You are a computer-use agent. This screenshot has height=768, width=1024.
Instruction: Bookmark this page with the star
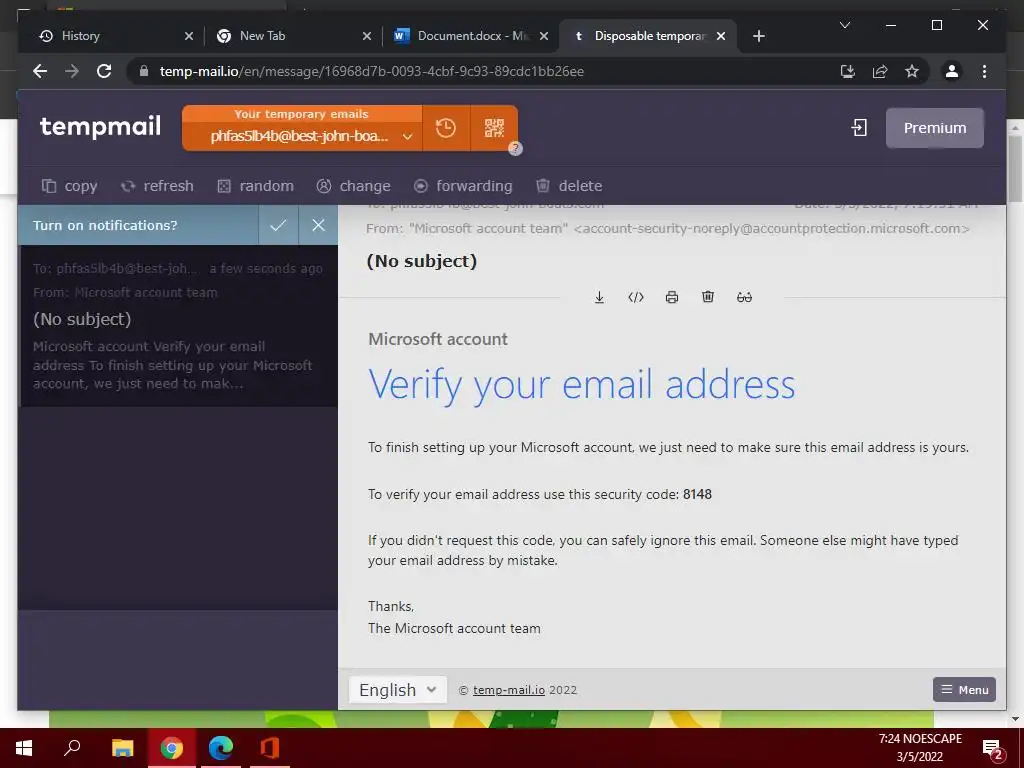pyautogui.click(x=912, y=71)
